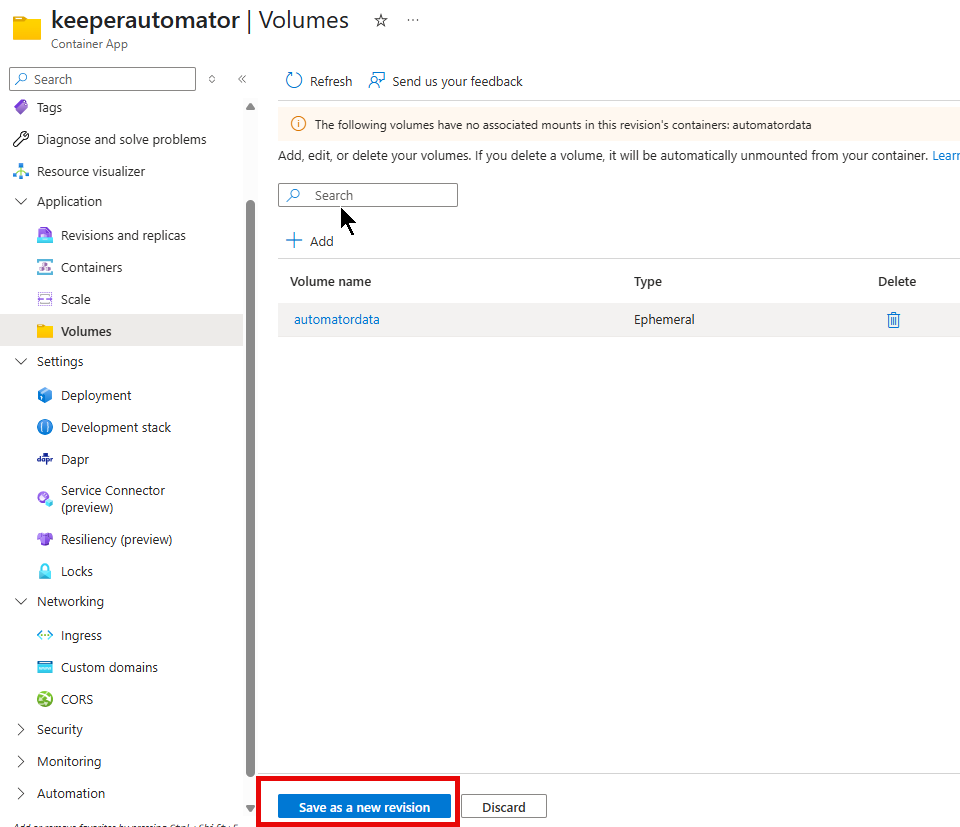Click the sidebar vertical scrollbar
Image resolution: width=960 pixels, height=827 pixels.
(x=250, y=480)
